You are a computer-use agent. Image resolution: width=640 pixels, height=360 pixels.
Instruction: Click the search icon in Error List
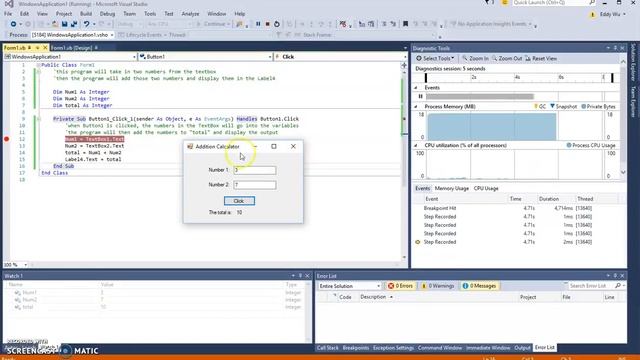[618, 286]
